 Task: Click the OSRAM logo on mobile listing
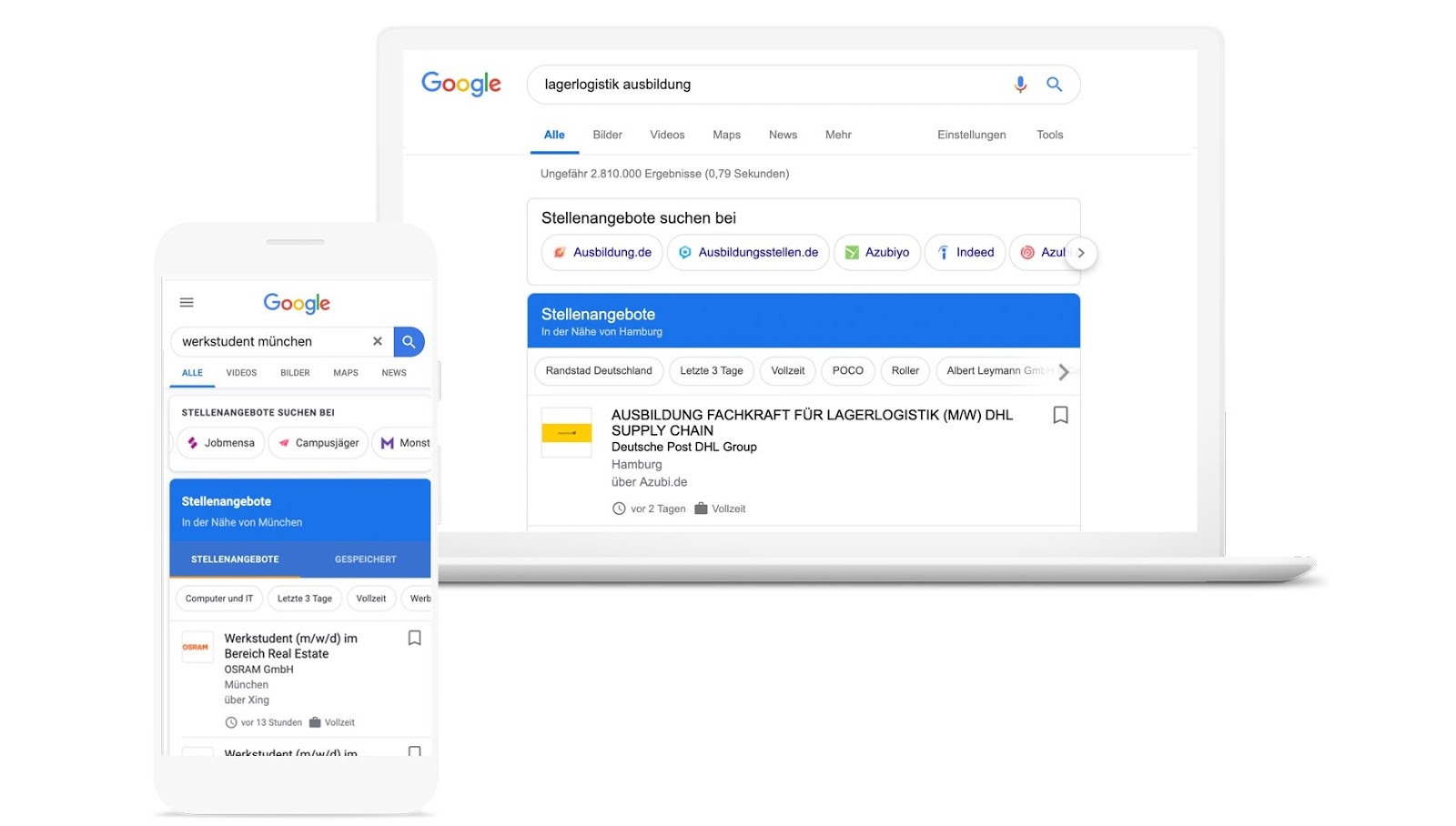point(196,647)
